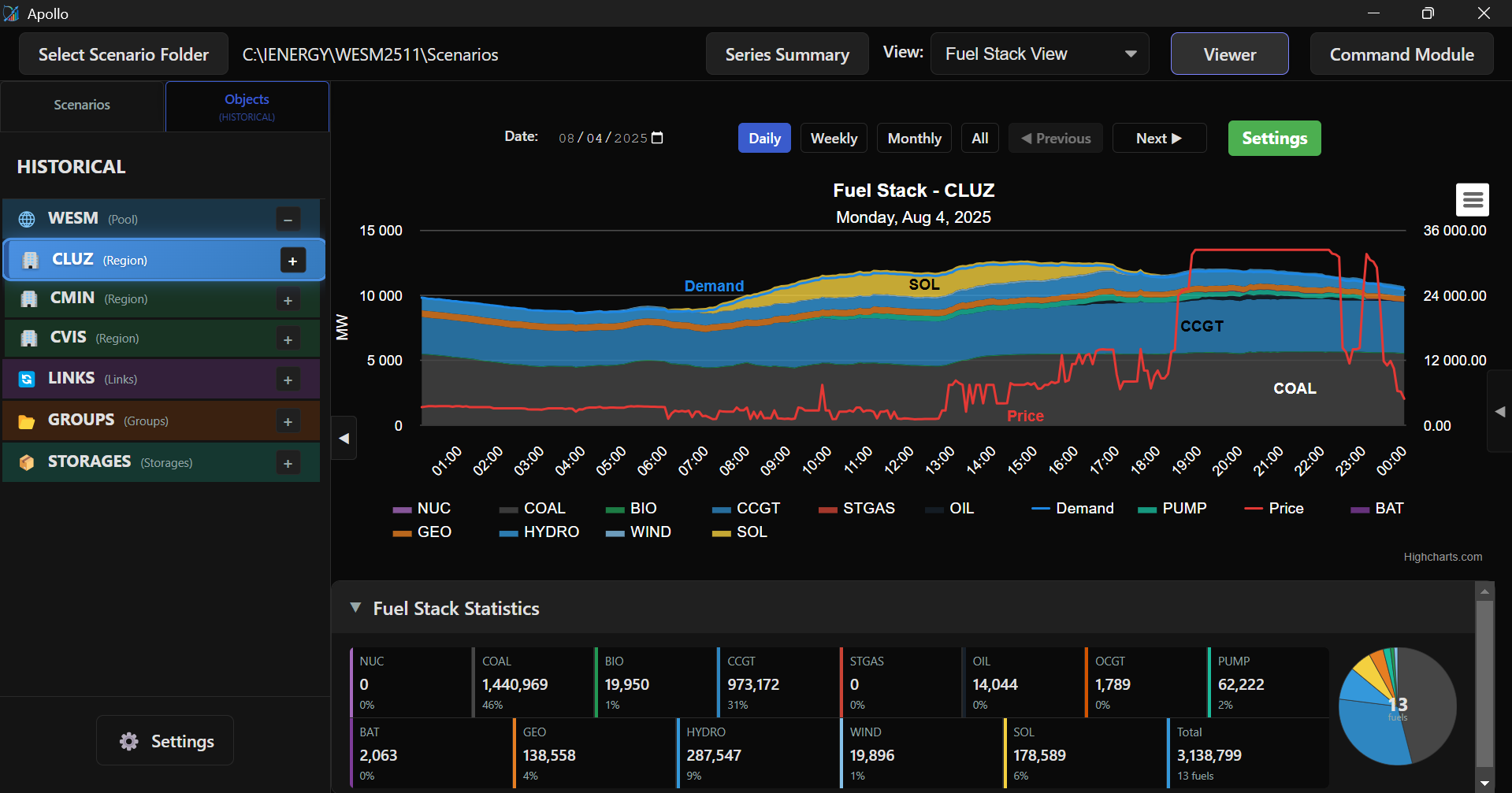Open the Command Module
Viewport: 1512px width, 793px height.
[1401, 54]
